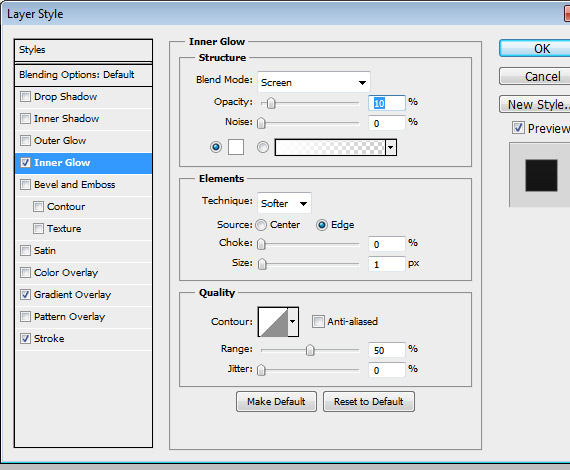The height and width of the screenshot is (470, 570).
Task: Expand the gradient picker arrow
Action: click(391, 148)
